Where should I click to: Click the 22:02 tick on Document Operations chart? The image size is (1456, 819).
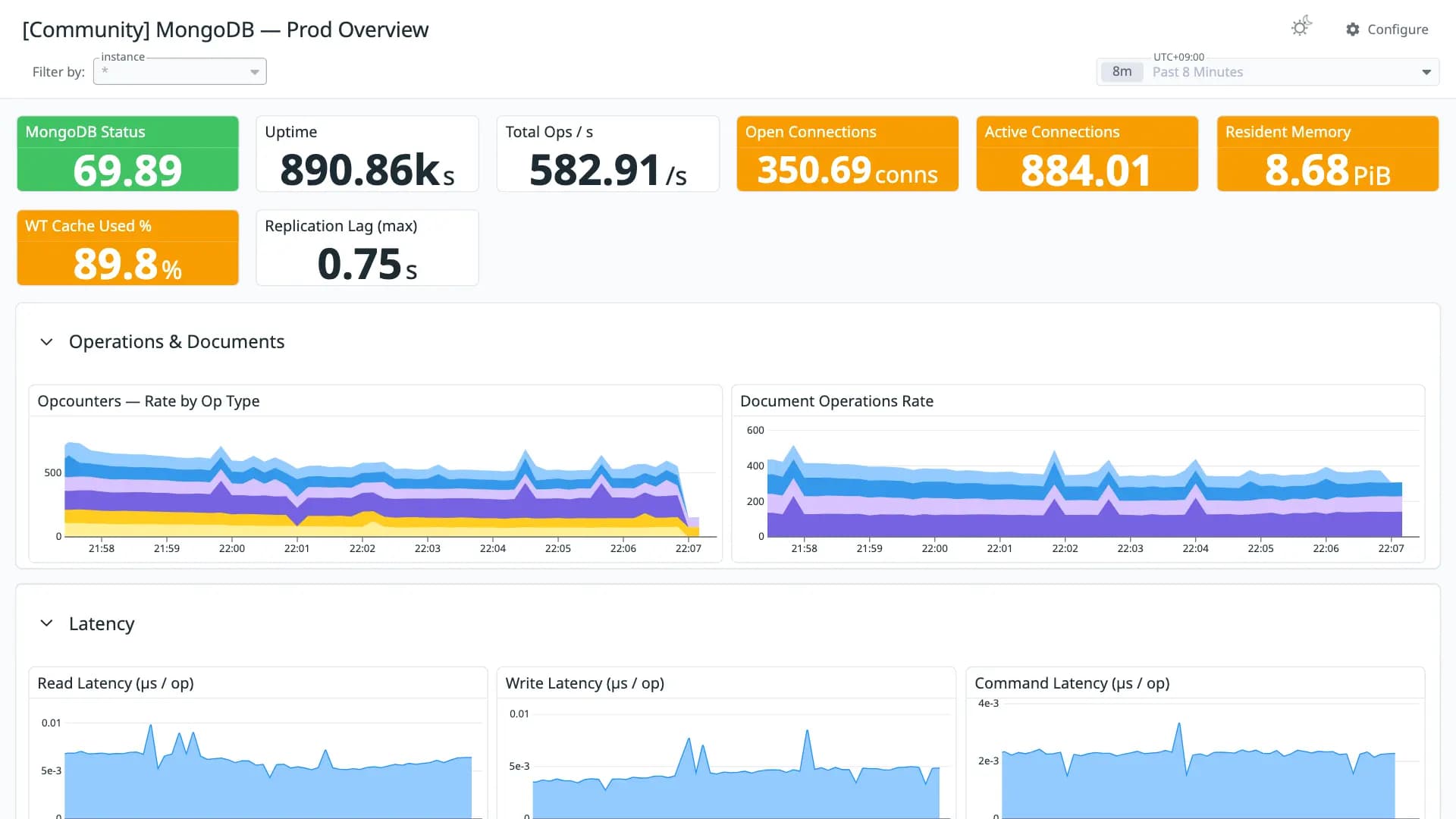click(1065, 548)
